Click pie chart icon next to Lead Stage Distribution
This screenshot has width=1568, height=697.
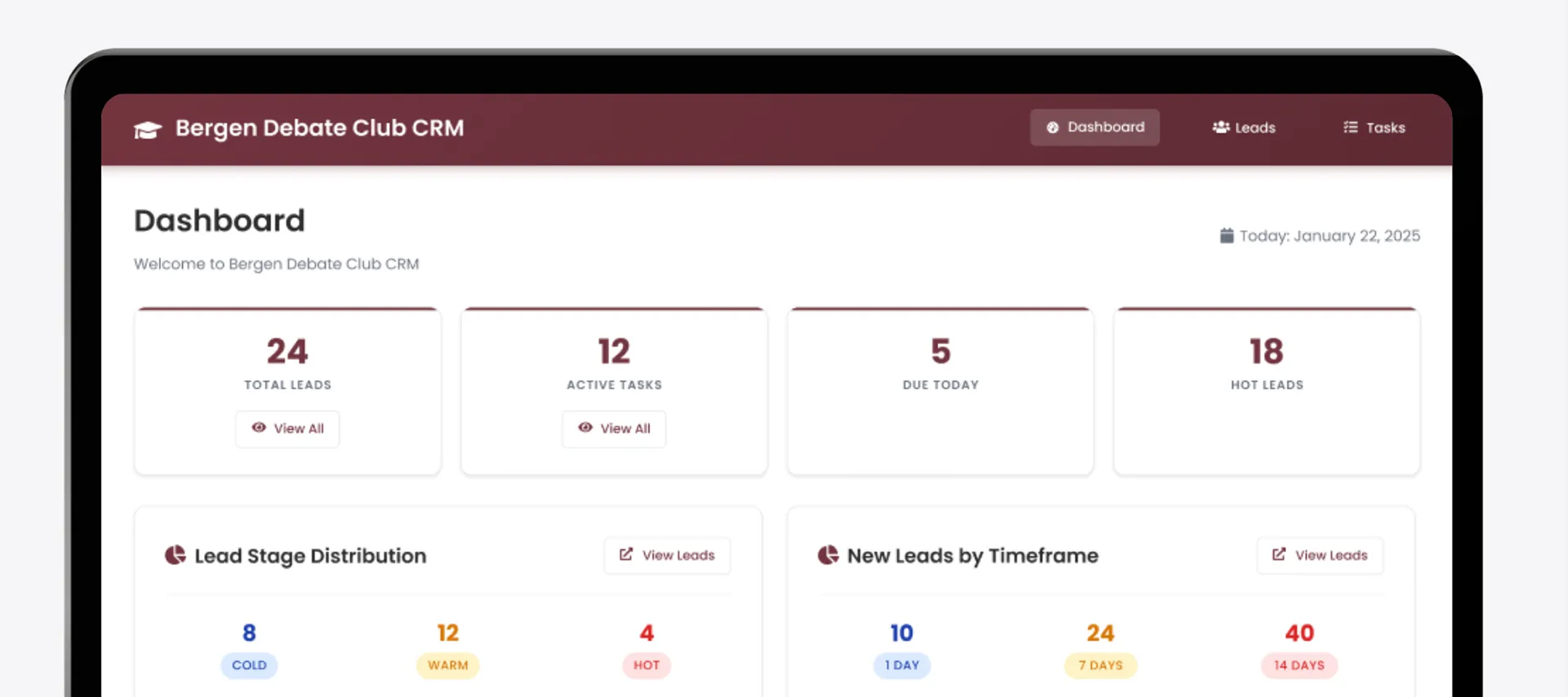pos(175,555)
